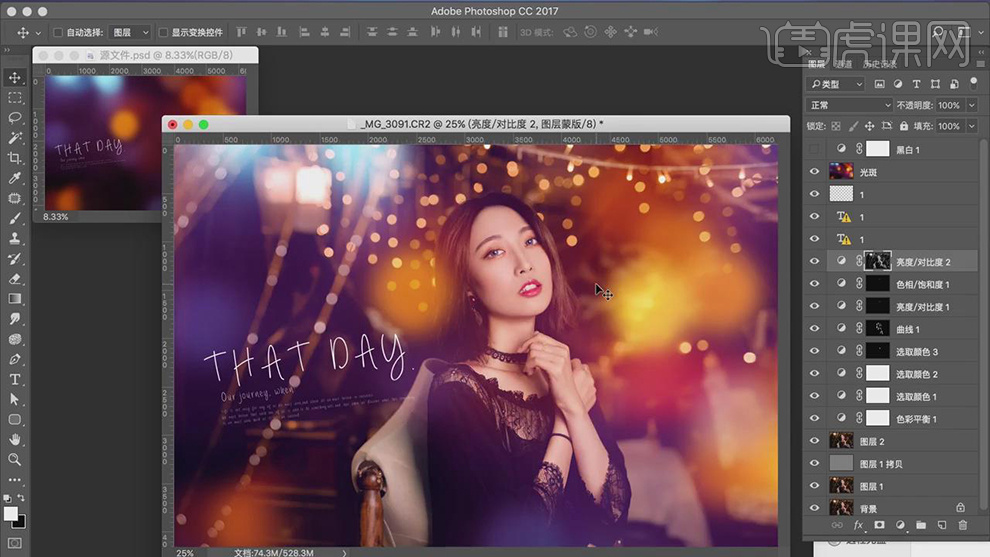Select the Zoom tool in toolbar
This screenshot has height=557, width=990.
[15, 459]
